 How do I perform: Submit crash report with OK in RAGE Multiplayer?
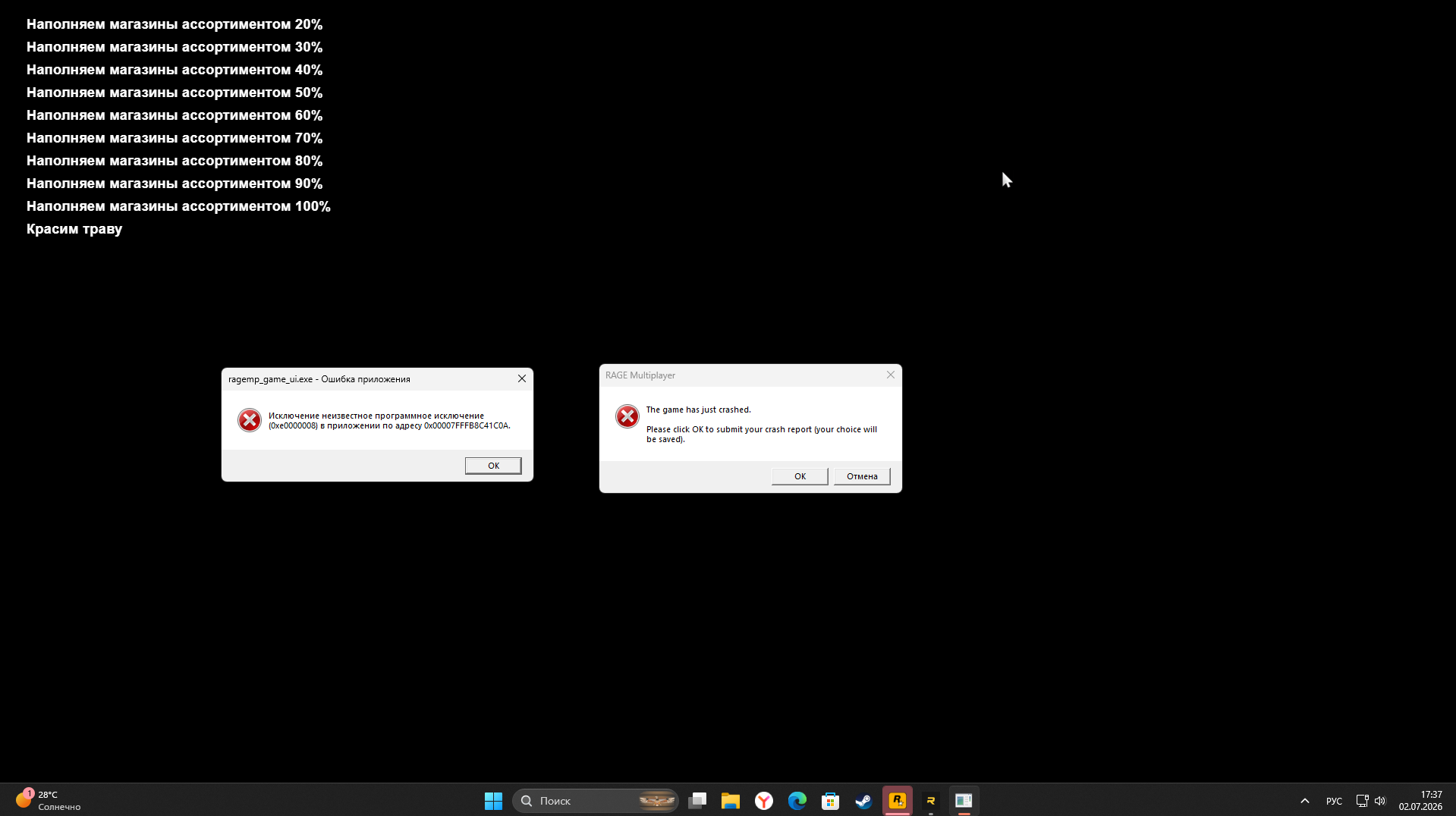(800, 476)
